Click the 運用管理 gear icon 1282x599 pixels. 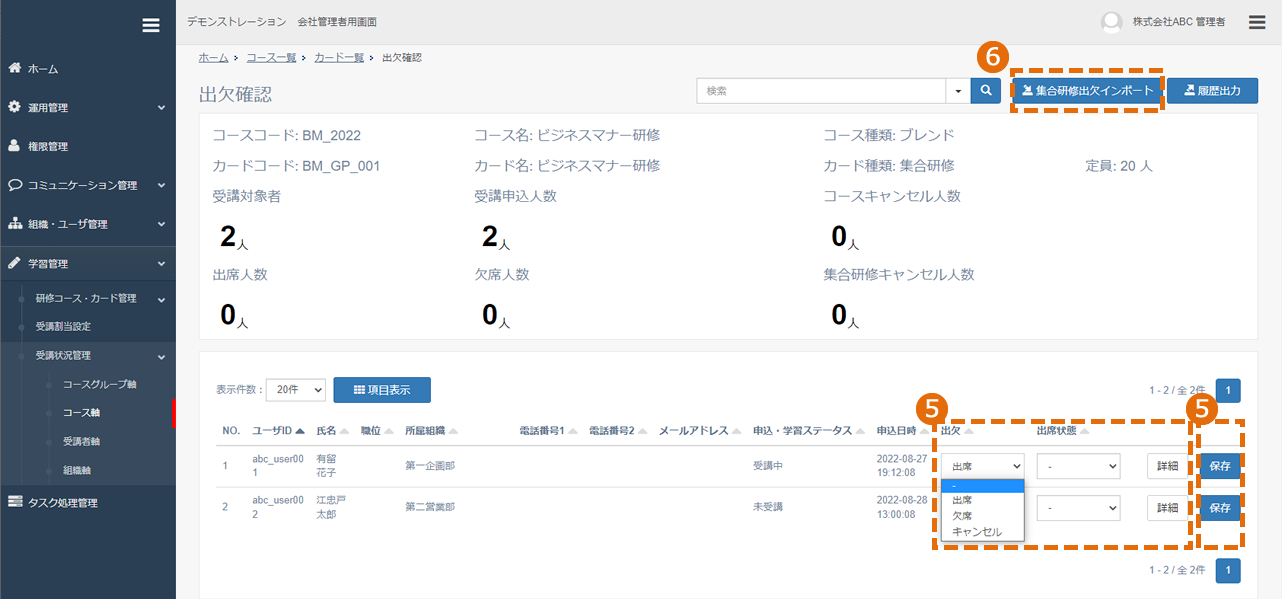15,107
